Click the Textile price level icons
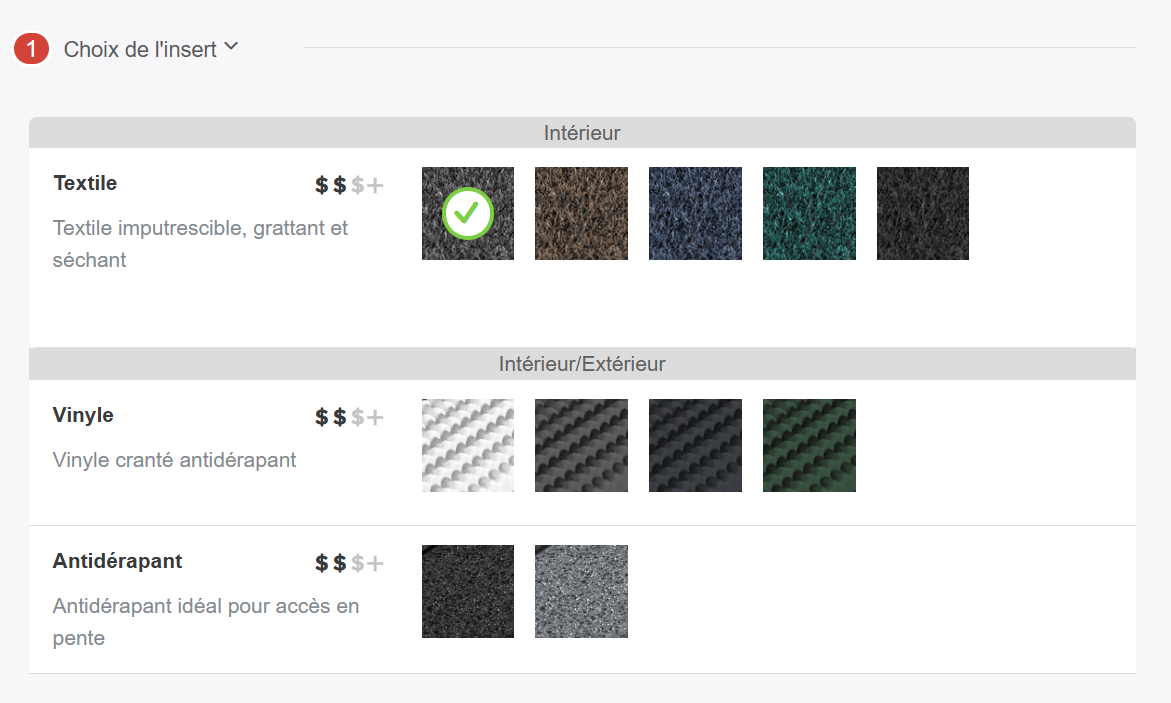 pos(349,185)
